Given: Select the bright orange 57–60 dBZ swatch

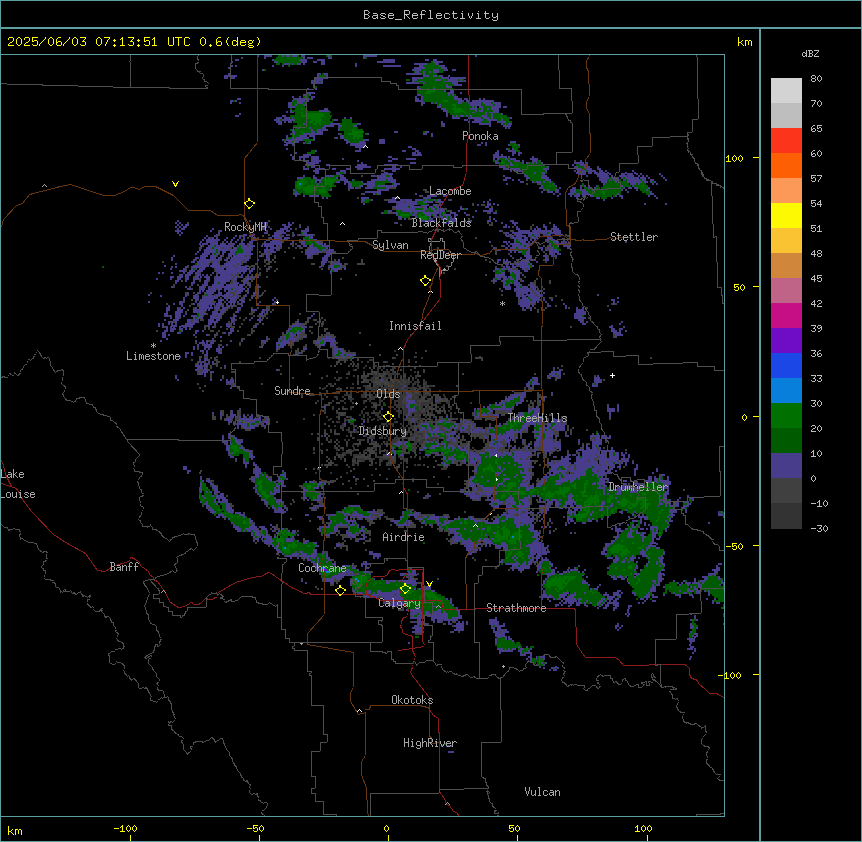Looking at the screenshot, I should [x=786, y=165].
